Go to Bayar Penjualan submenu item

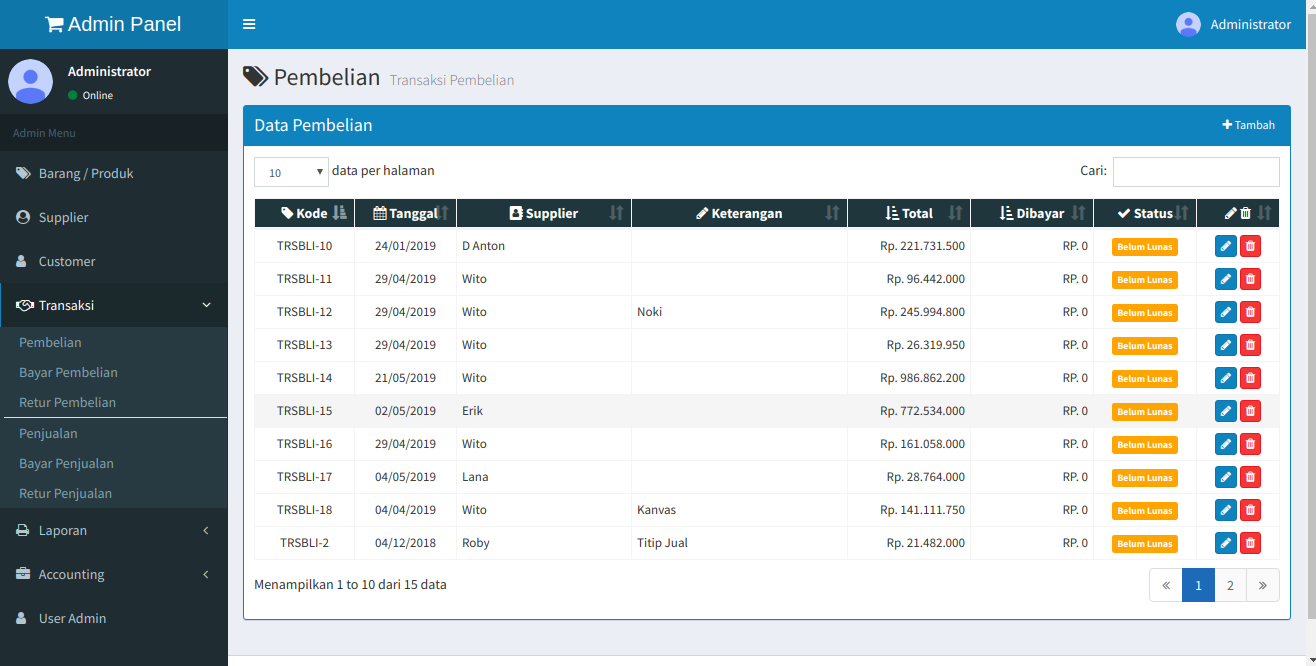[x=66, y=463]
